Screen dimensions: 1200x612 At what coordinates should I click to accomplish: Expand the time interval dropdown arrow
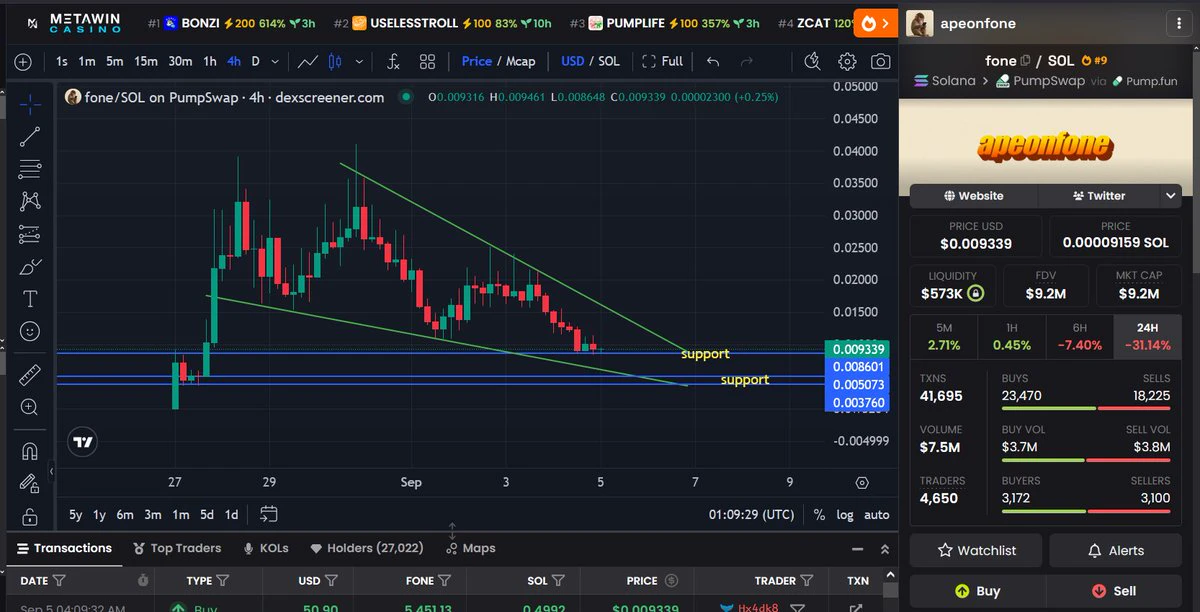pos(275,61)
